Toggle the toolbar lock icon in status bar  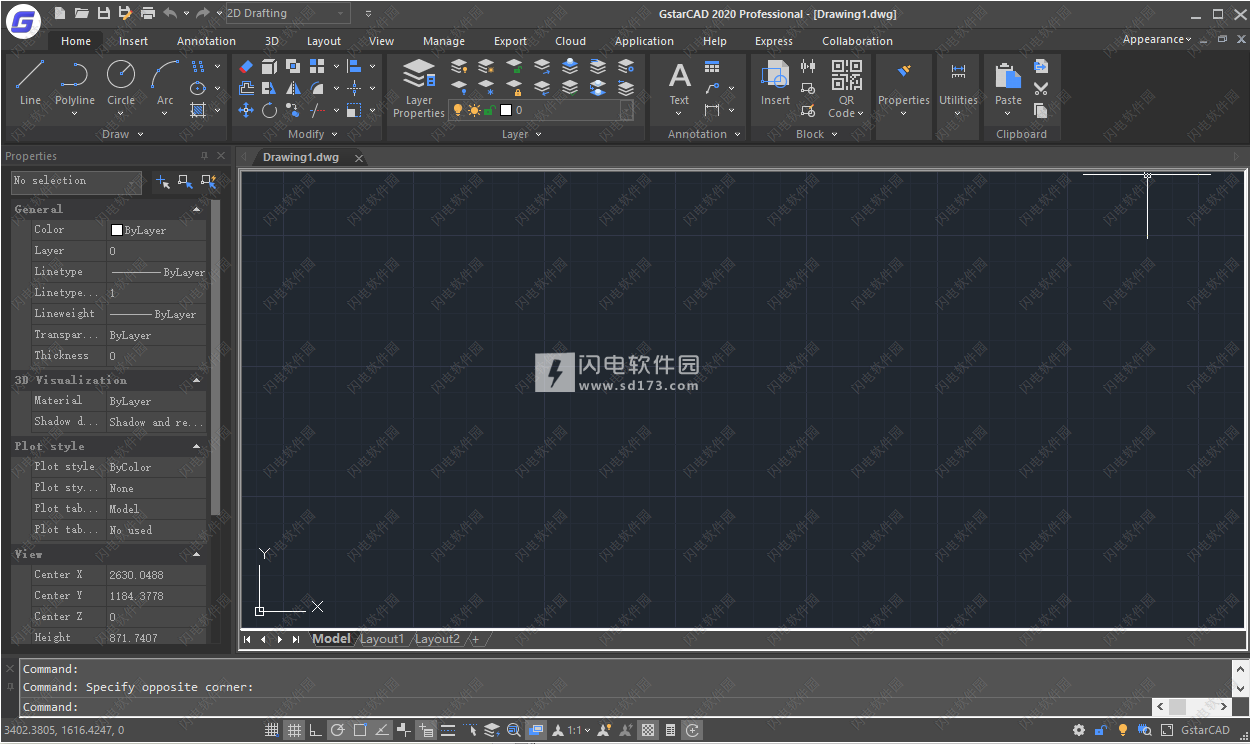[x=1101, y=730]
